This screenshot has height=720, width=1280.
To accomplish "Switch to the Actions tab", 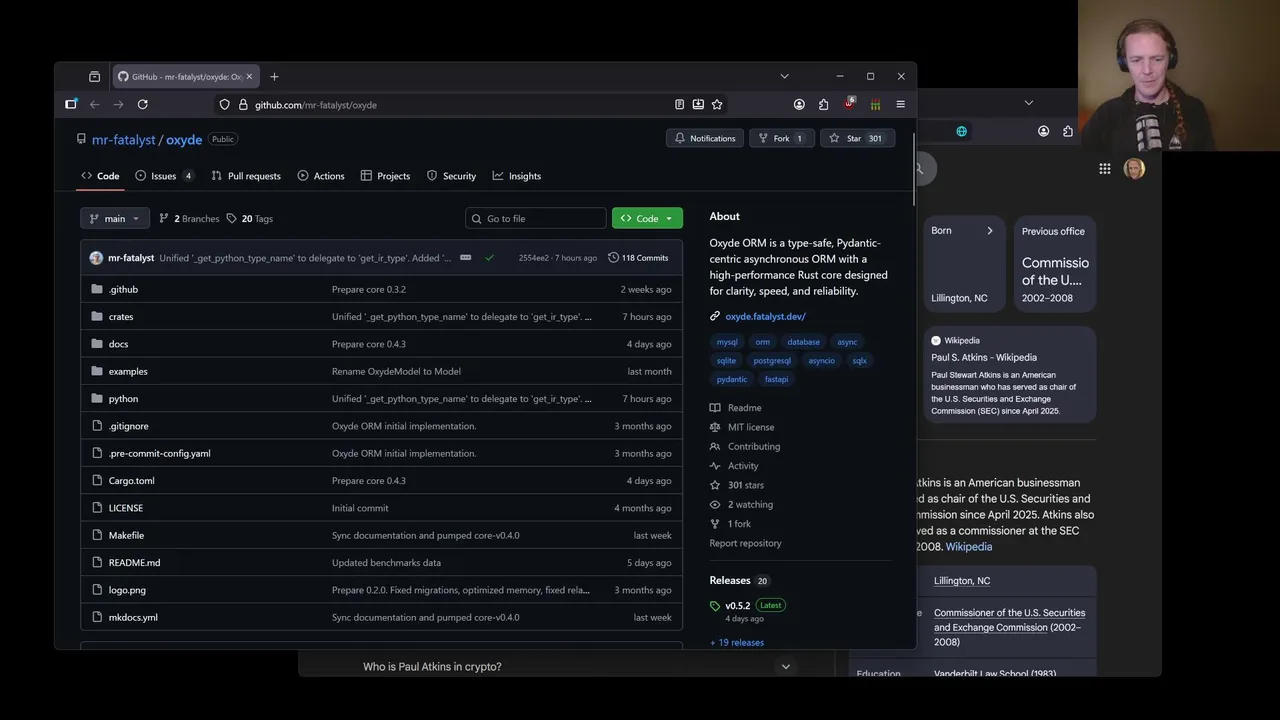I will (321, 176).
